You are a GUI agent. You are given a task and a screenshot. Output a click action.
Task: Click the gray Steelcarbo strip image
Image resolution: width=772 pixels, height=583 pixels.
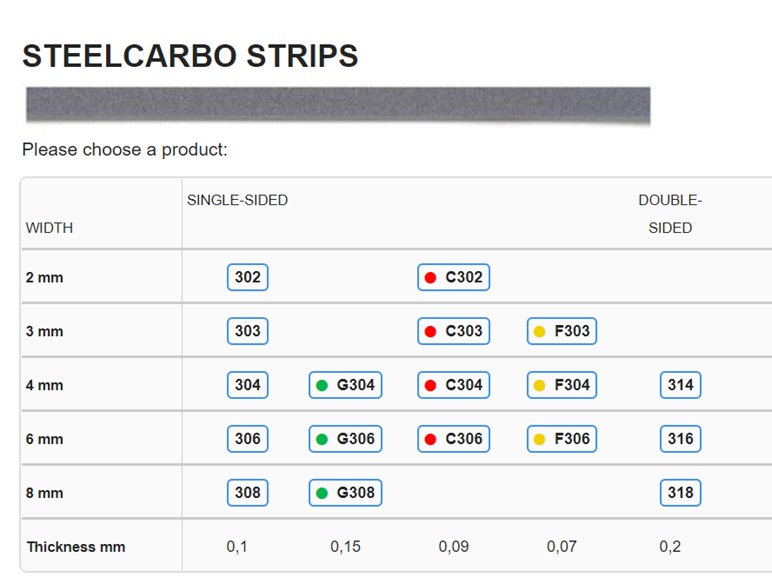click(x=338, y=105)
